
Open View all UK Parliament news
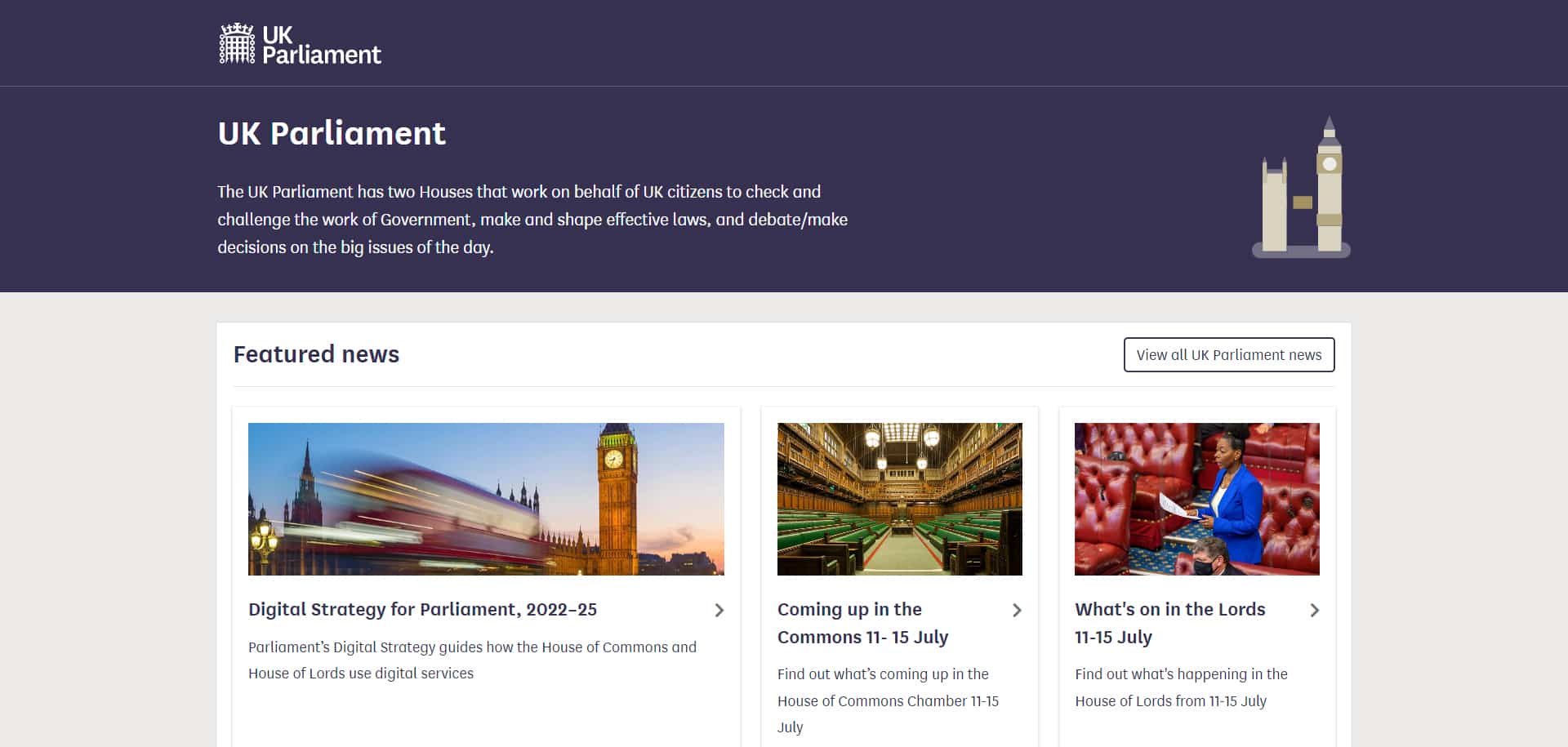(x=1229, y=354)
